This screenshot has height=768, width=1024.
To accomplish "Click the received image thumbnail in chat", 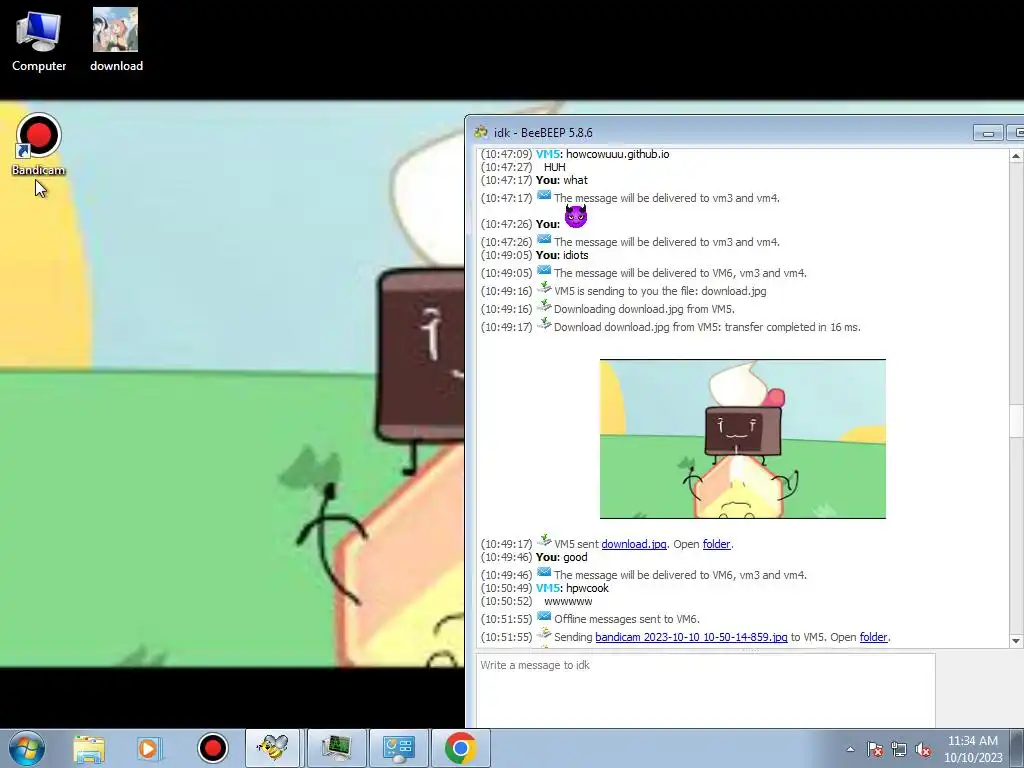I will pyautogui.click(x=743, y=438).
